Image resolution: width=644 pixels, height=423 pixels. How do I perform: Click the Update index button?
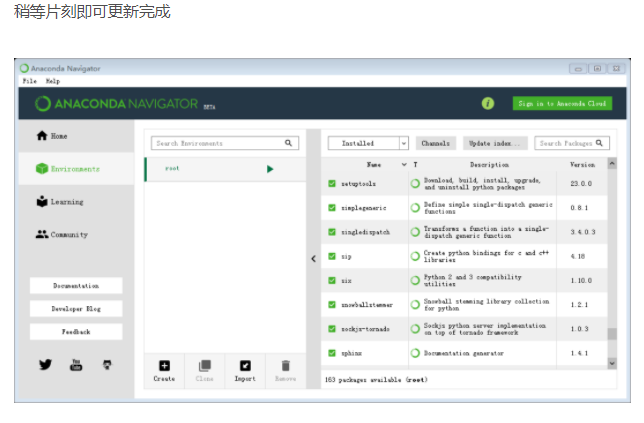[495, 143]
